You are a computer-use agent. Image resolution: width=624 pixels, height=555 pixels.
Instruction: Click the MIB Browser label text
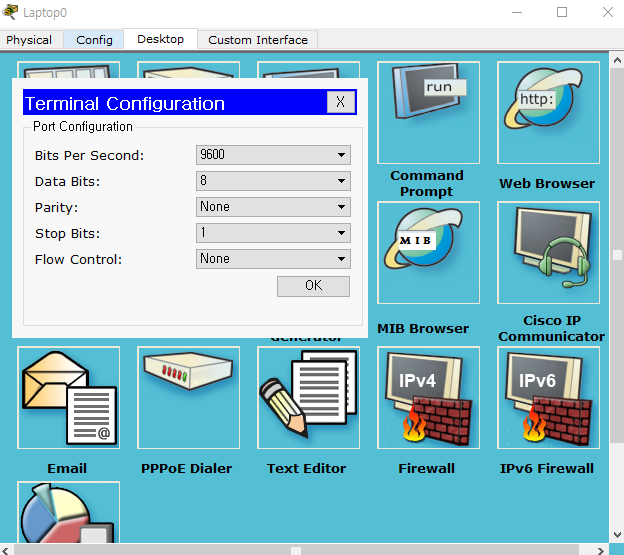(x=423, y=329)
